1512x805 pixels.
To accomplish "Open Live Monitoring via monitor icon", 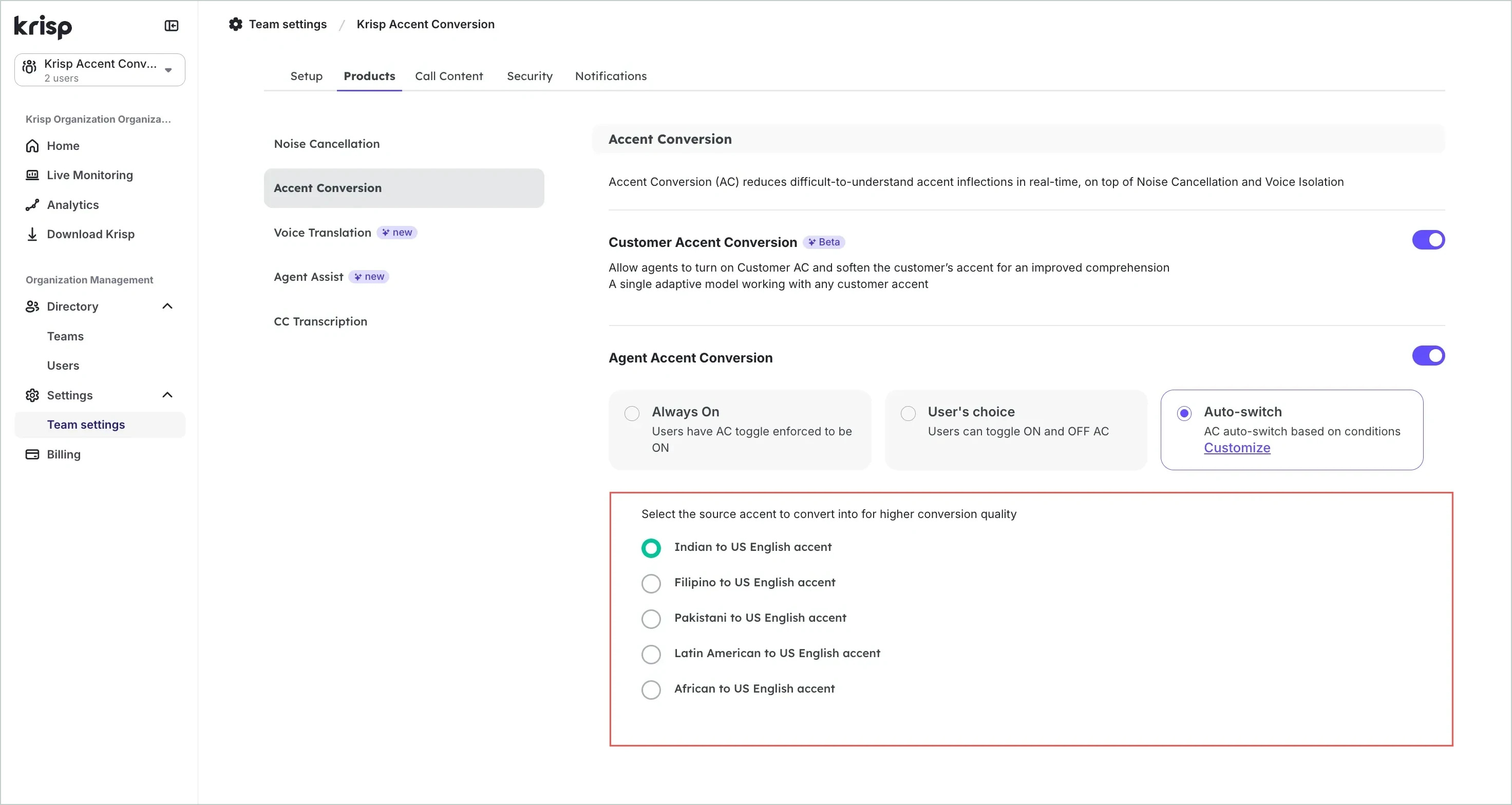I will point(32,175).
